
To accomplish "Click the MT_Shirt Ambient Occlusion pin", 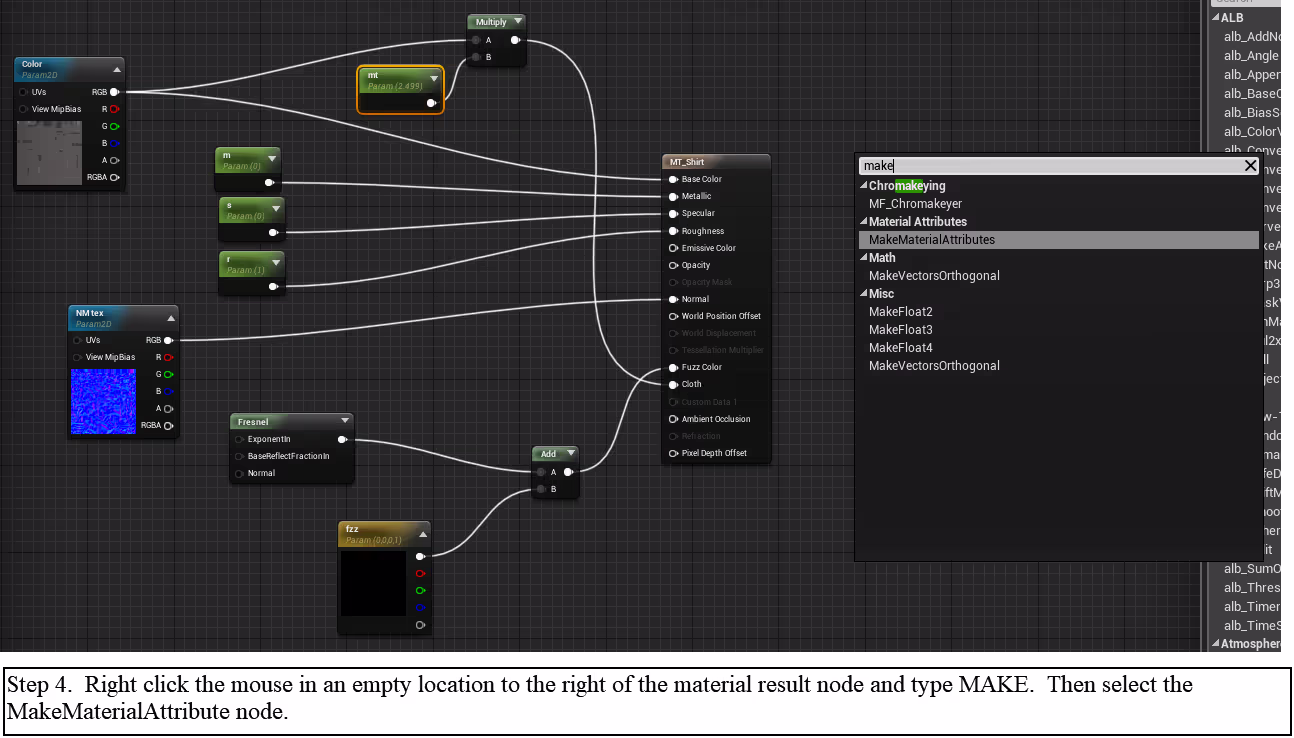I will (673, 419).
